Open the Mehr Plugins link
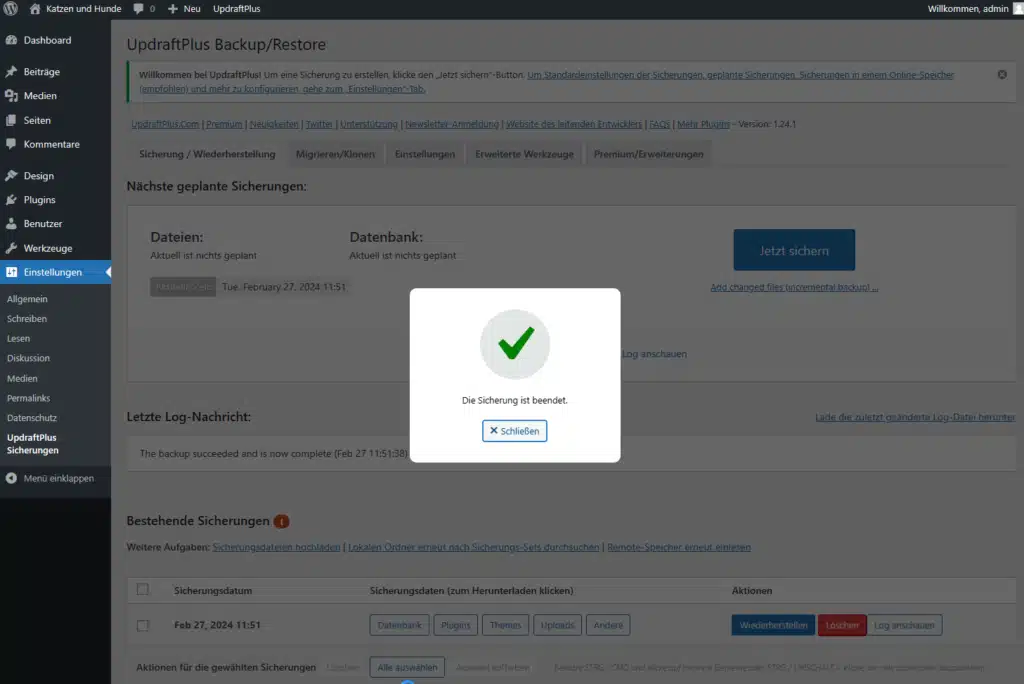The image size is (1024, 684). 703,124
